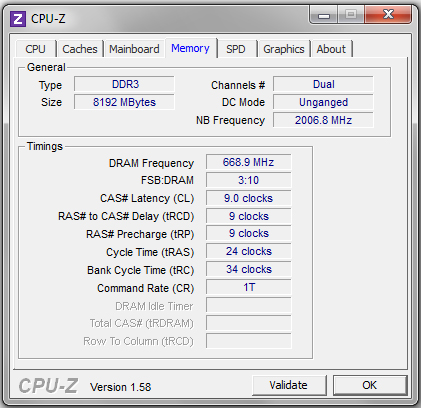The width and height of the screenshot is (421, 408).
Task: Click the Timings group heading
Action: (x=45, y=146)
